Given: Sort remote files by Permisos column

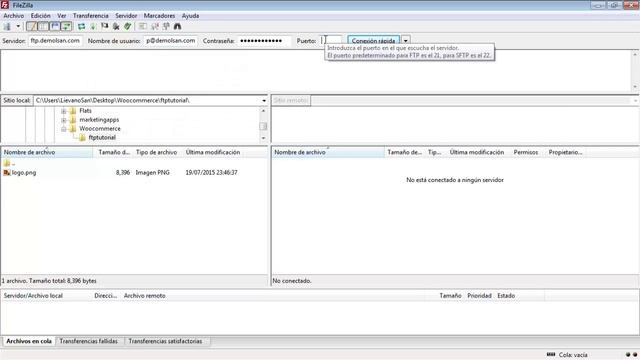Looking at the screenshot, I should click(x=526, y=152).
